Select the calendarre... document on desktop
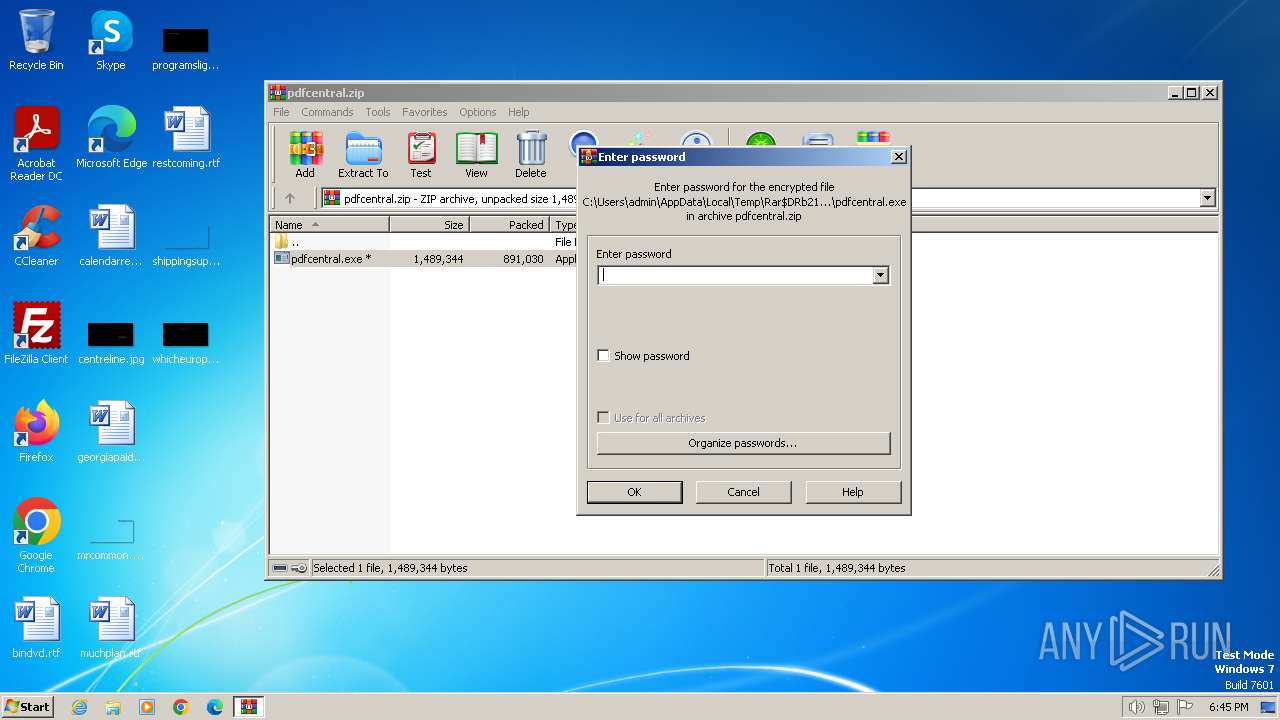 110,236
